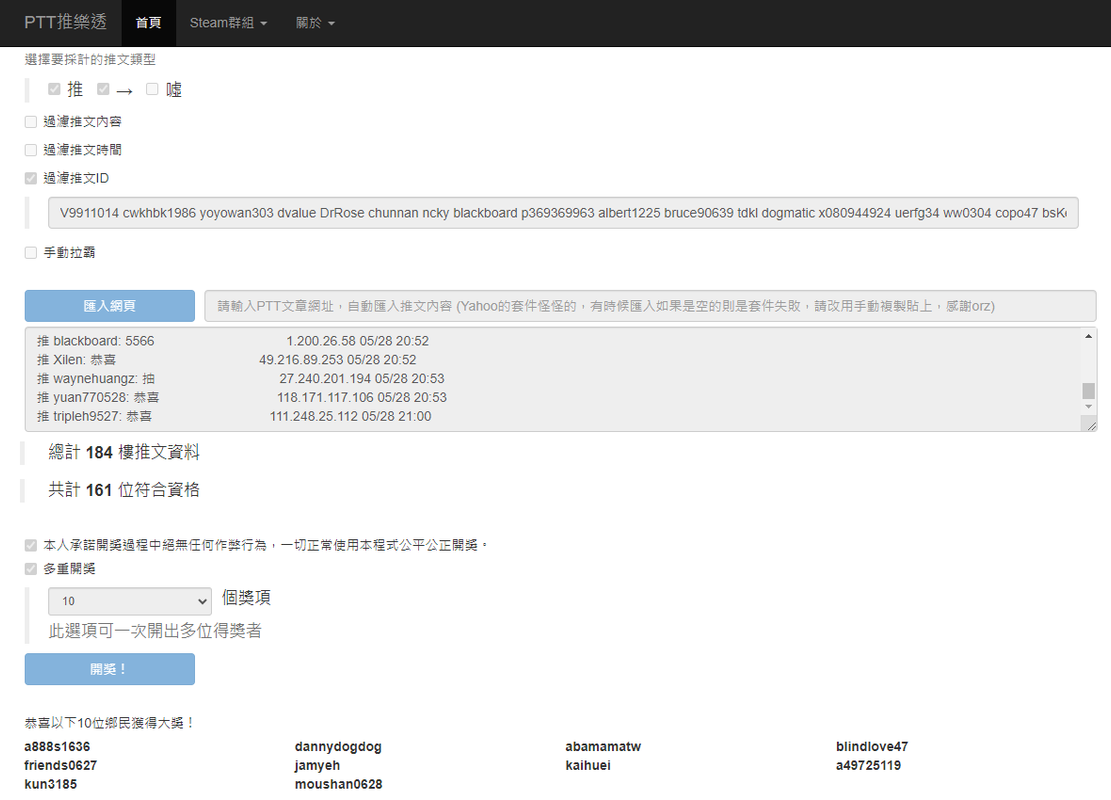Click the comment line by waynehuangz
1111x800 pixels.
click(x=241, y=378)
